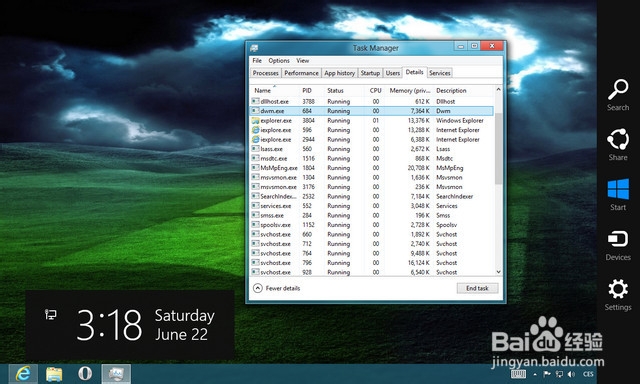Open the Options menu
This screenshot has height=384, width=640.
coord(279,60)
